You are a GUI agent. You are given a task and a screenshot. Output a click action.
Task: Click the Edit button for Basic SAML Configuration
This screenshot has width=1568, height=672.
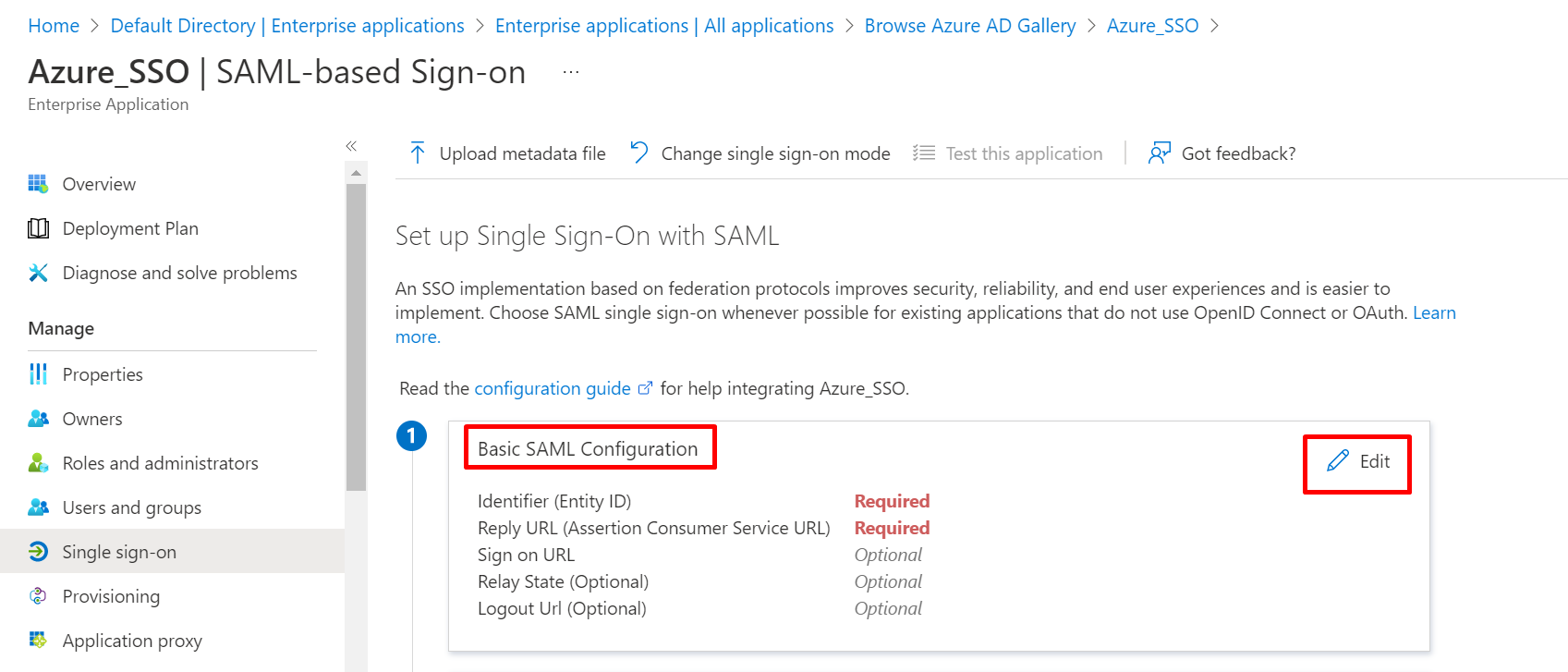coord(1356,462)
